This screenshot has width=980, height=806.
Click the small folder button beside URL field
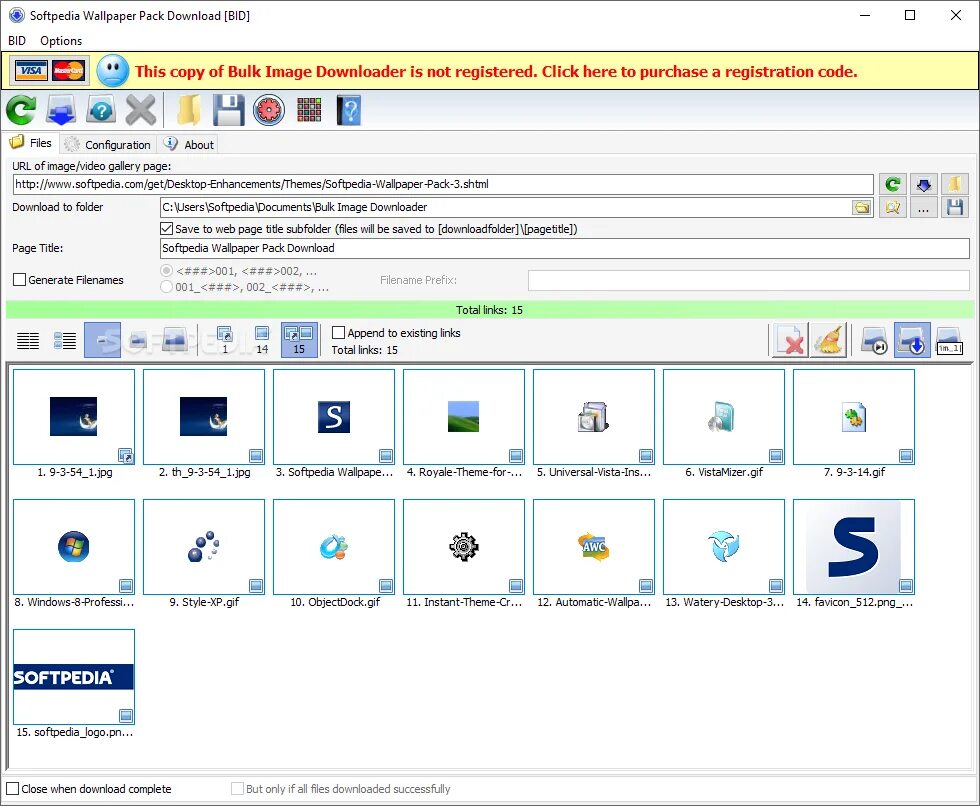(955, 184)
